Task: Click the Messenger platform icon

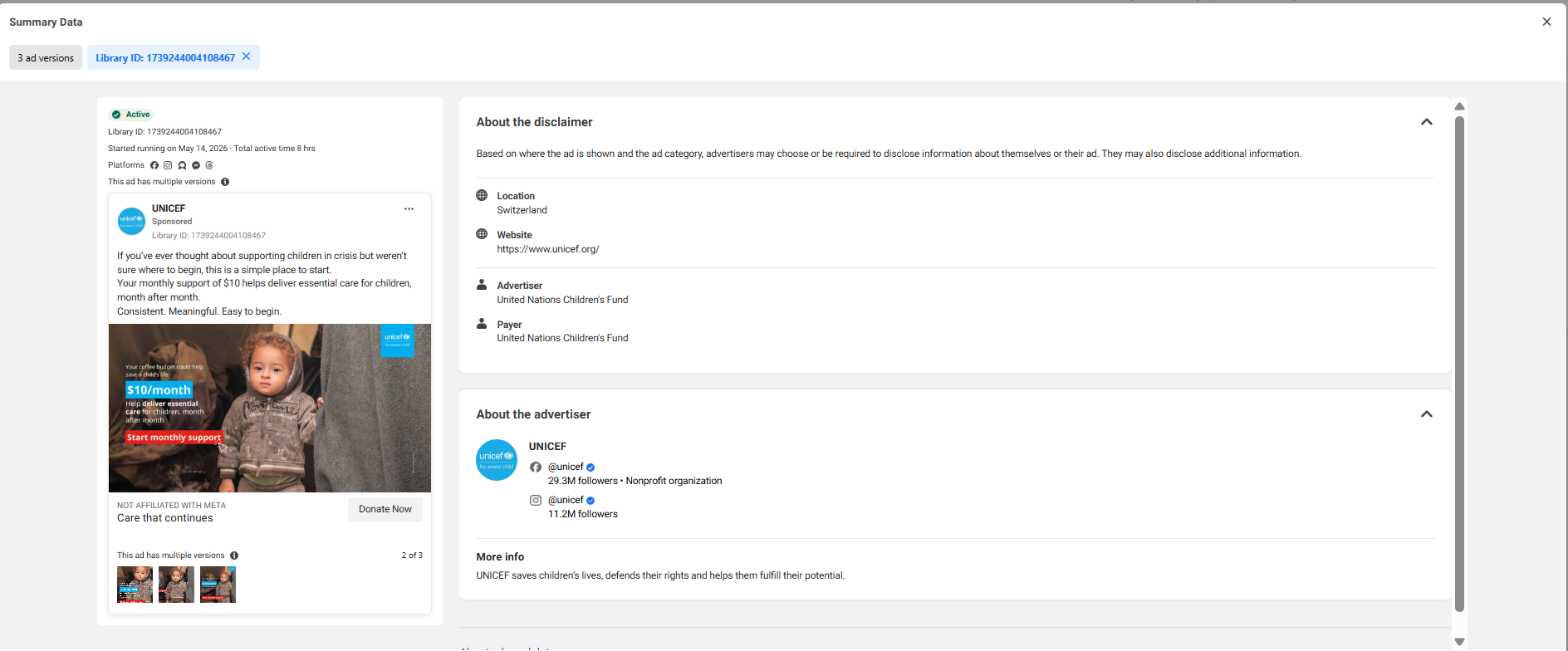Action: tap(196, 165)
